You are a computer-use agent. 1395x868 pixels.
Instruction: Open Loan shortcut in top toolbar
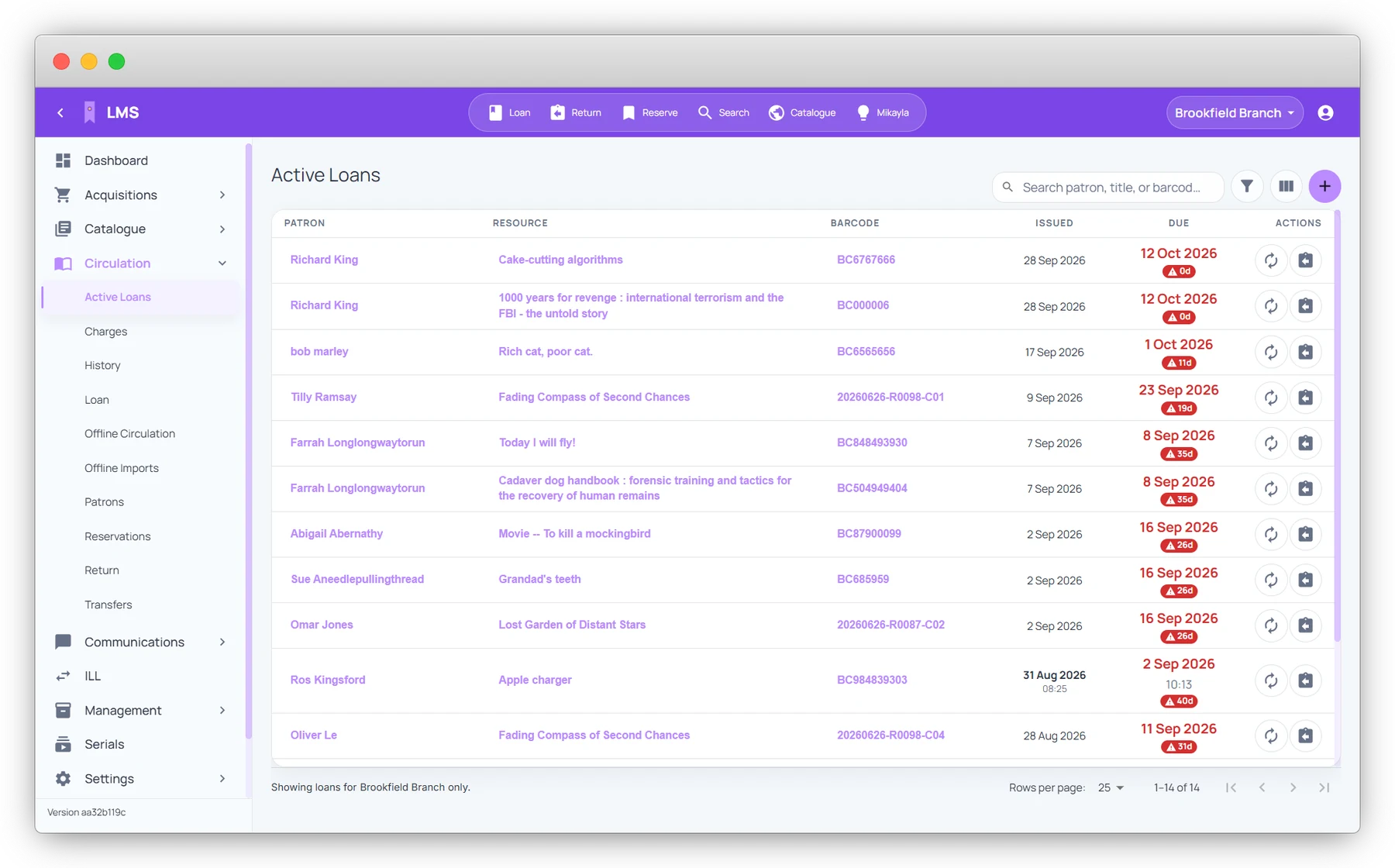point(509,112)
